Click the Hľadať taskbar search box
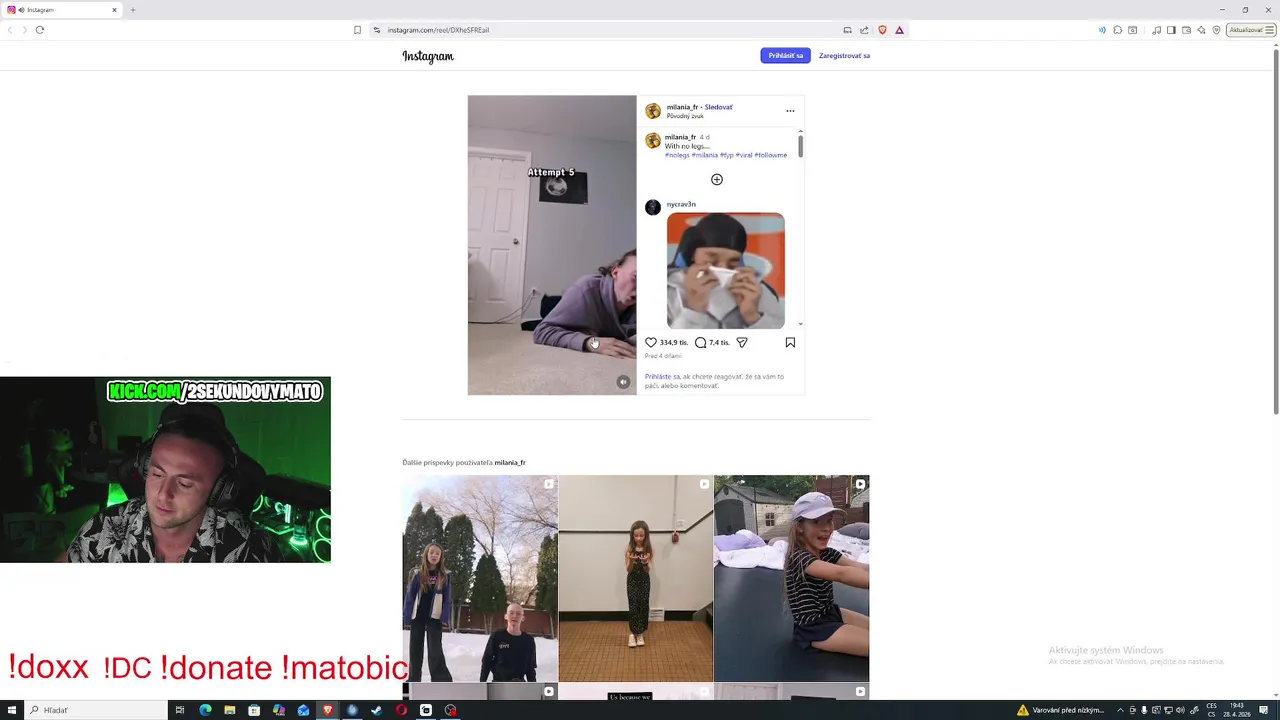Screen dimensions: 1280x720 click(96, 710)
